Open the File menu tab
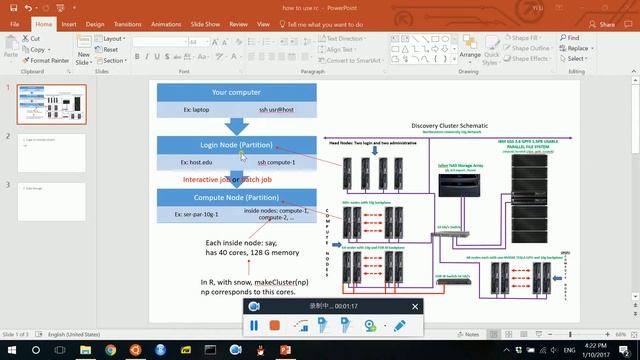The image size is (640, 360). click(x=15, y=24)
